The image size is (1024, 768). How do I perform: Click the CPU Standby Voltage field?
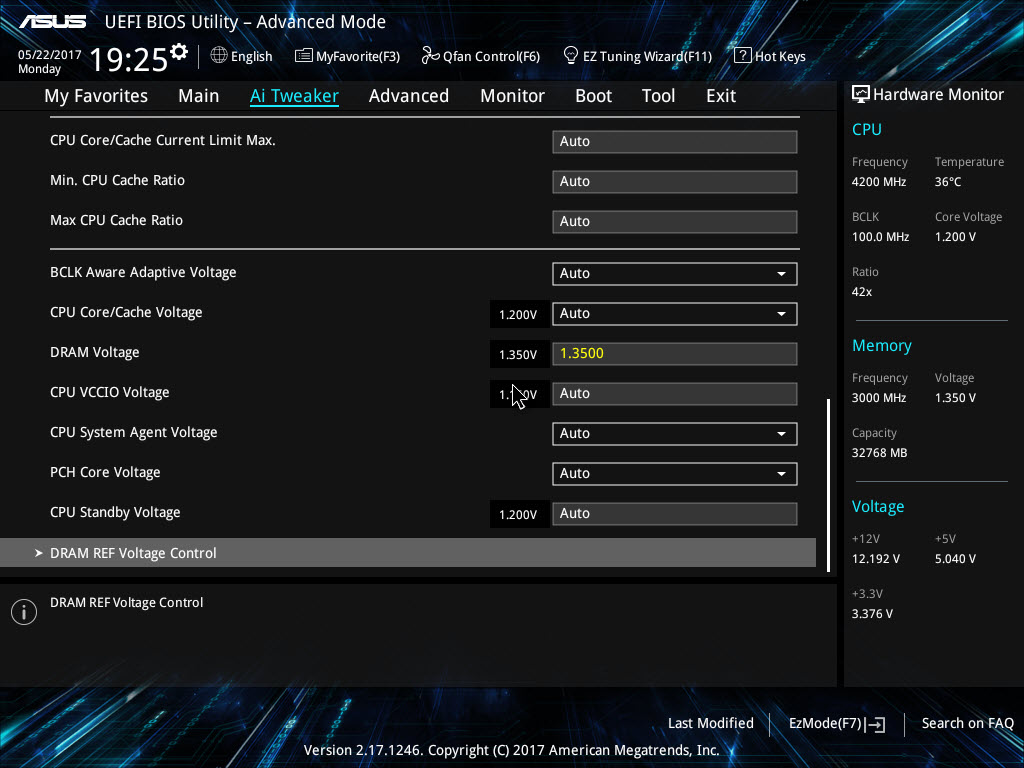pos(675,514)
